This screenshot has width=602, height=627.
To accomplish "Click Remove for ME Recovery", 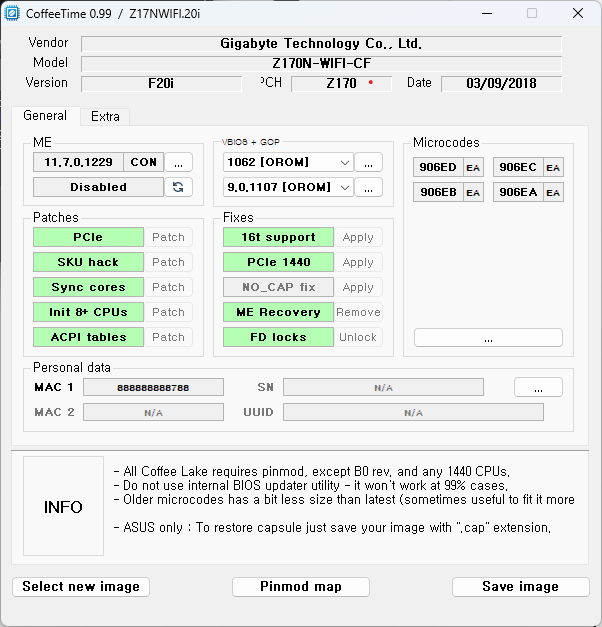I will (358, 312).
